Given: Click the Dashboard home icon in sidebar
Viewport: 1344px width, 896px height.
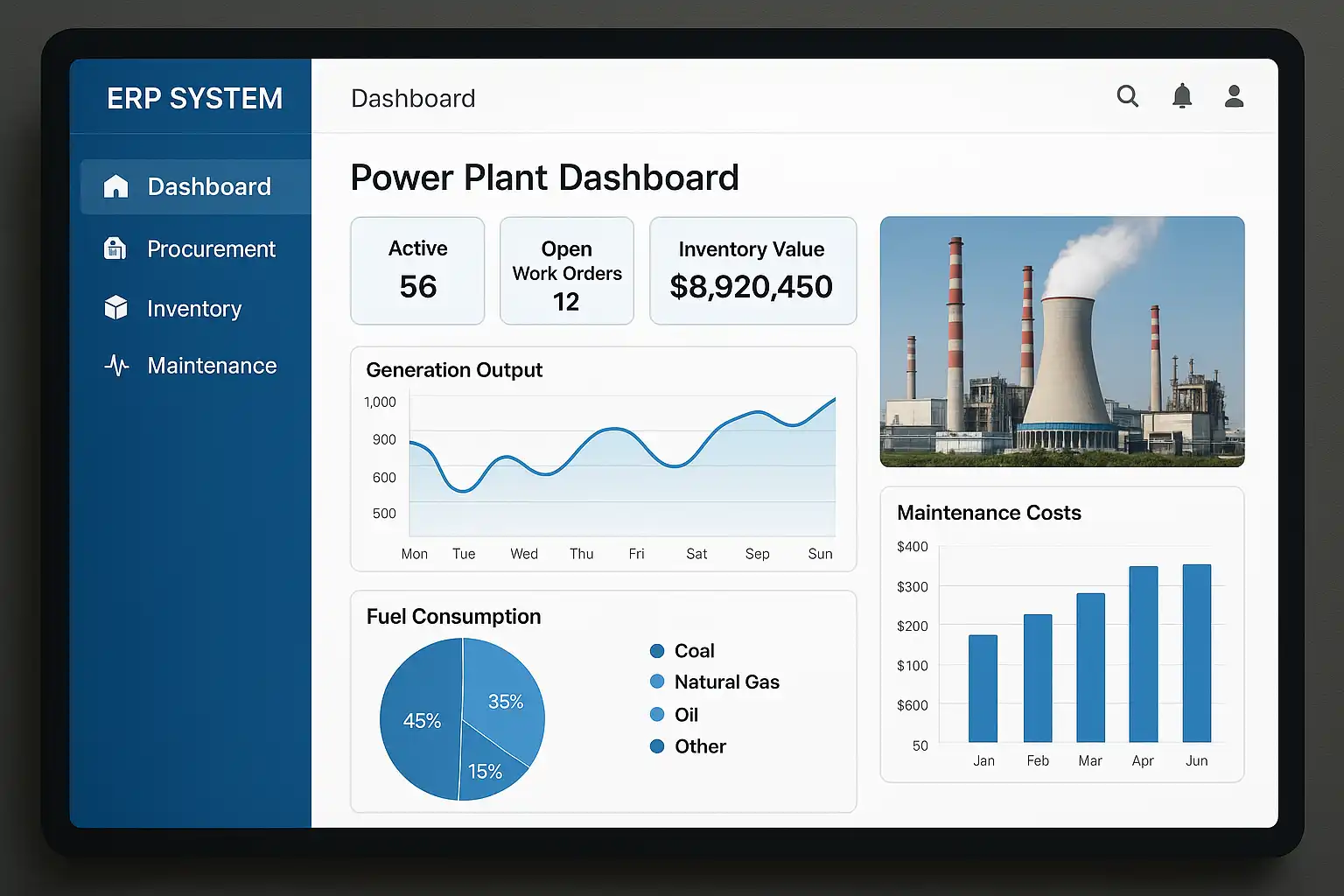Looking at the screenshot, I should 115,186.
